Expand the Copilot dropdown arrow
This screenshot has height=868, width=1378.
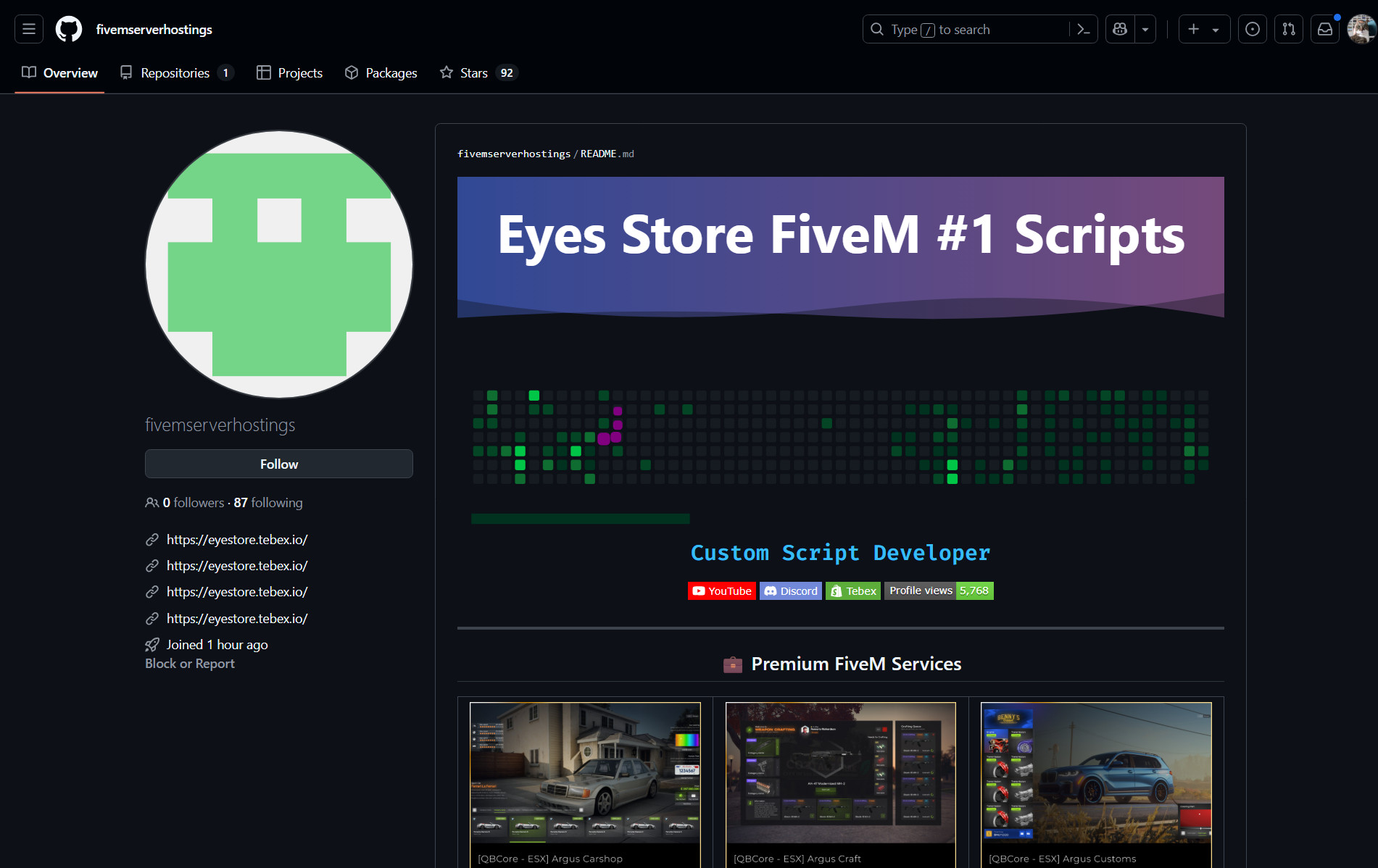coord(1145,29)
